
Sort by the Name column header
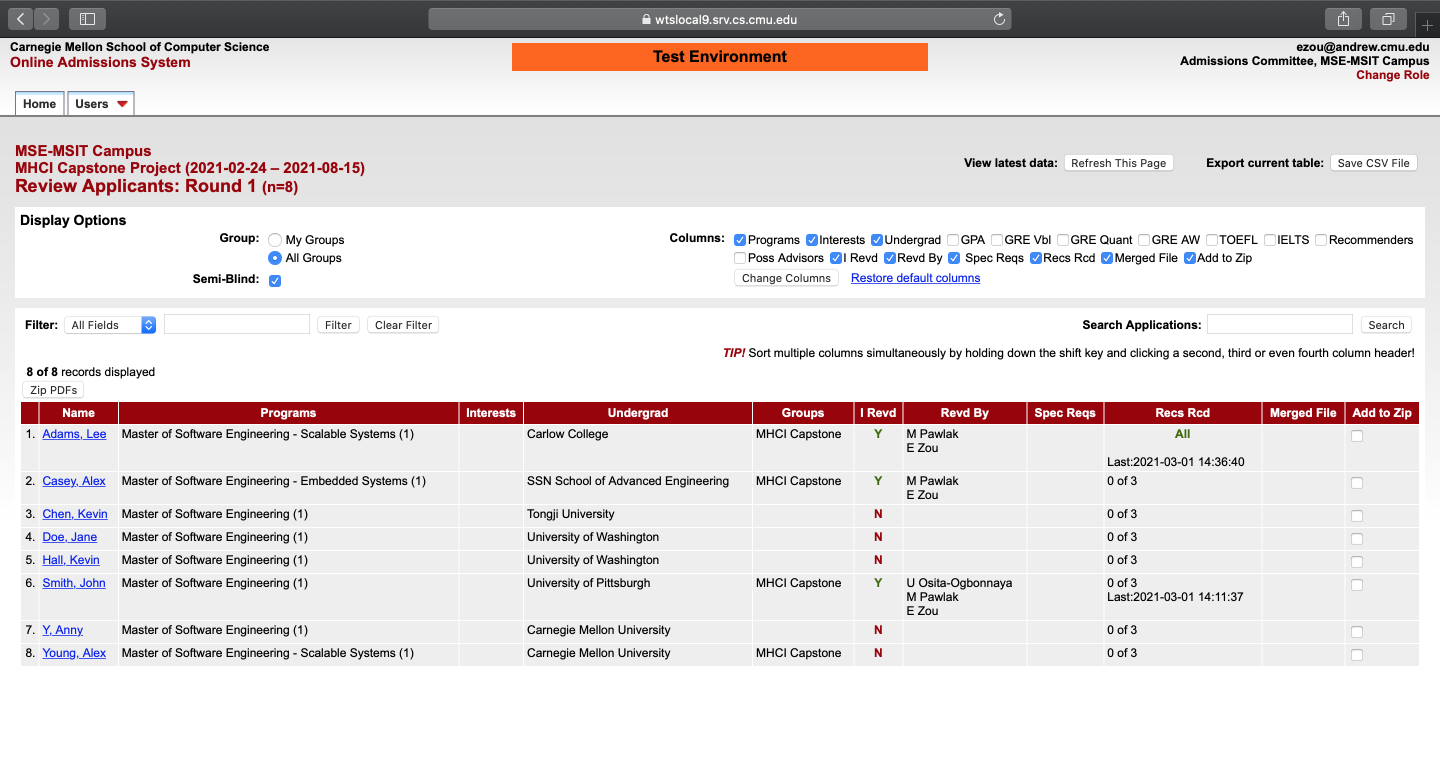point(78,413)
